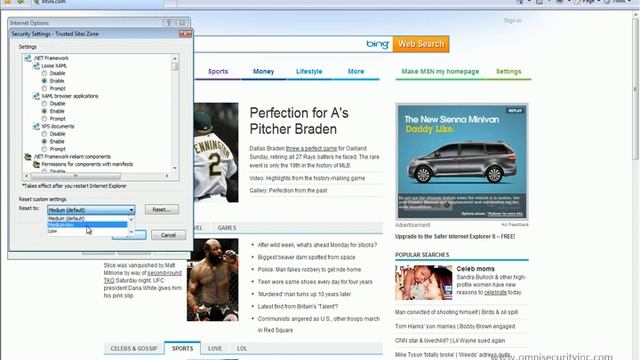Click Upgrade to Safer Internet Explorer 8 link
The height and width of the screenshot is (360, 640).
455,236
